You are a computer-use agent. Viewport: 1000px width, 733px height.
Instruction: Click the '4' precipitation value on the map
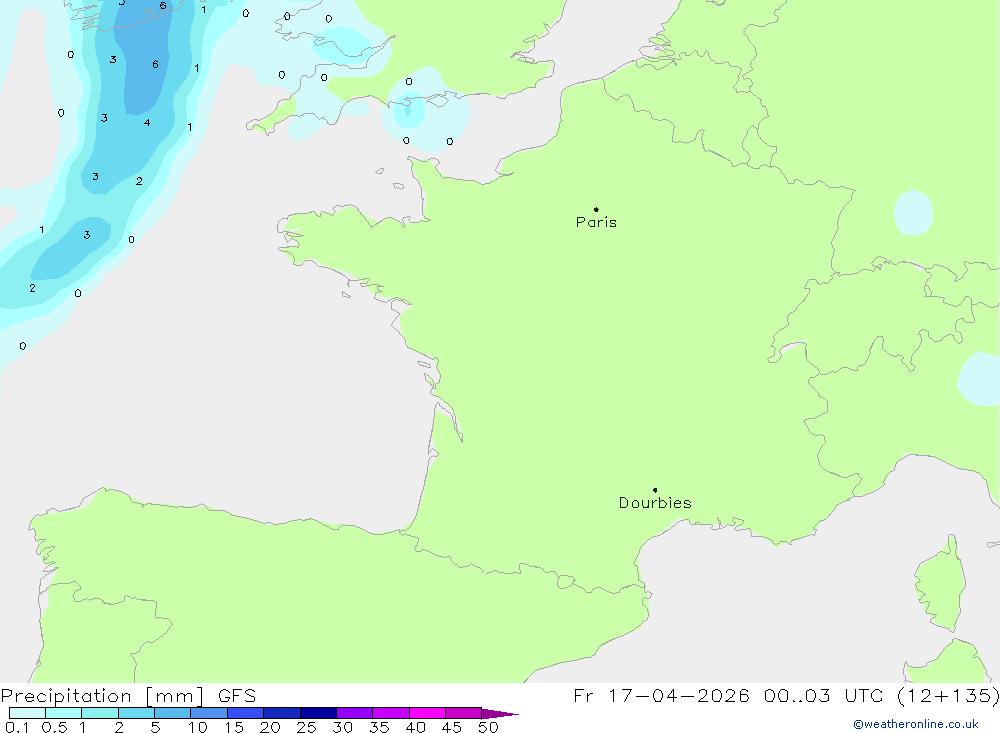pyautogui.click(x=147, y=122)
